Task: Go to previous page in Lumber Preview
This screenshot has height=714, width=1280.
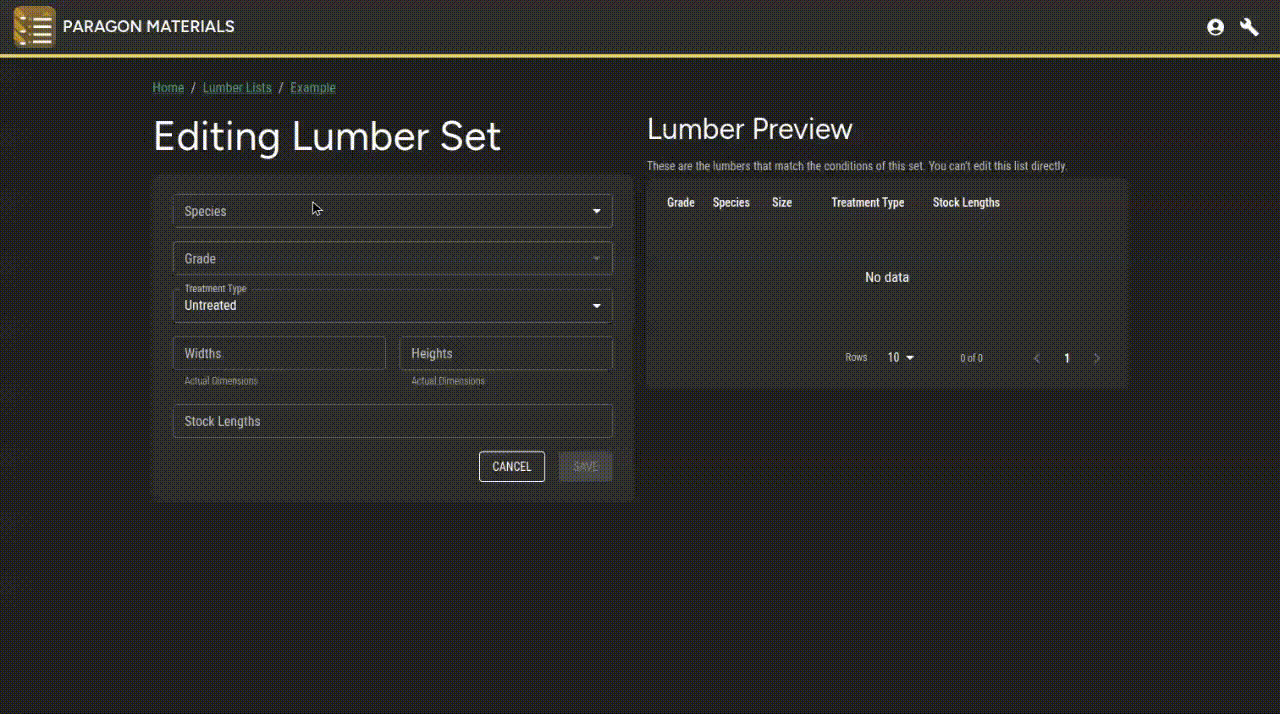Action: 1037,358
